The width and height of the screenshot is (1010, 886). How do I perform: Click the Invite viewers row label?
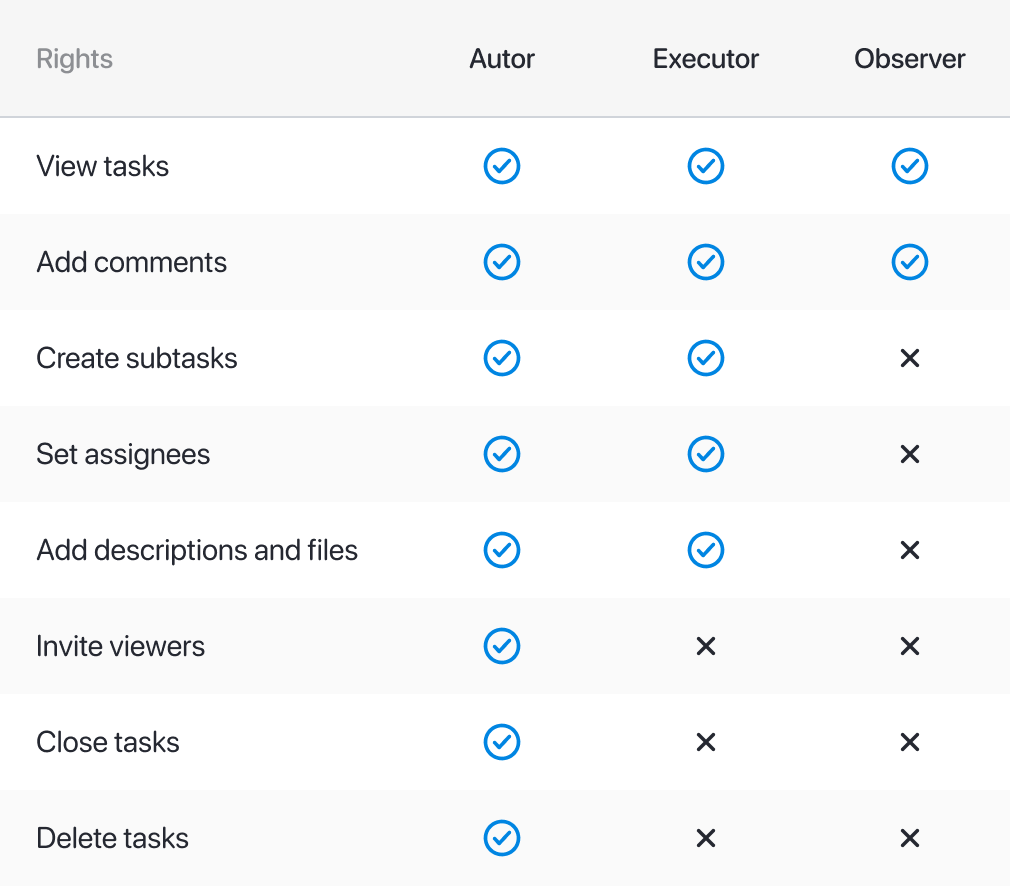120,646
